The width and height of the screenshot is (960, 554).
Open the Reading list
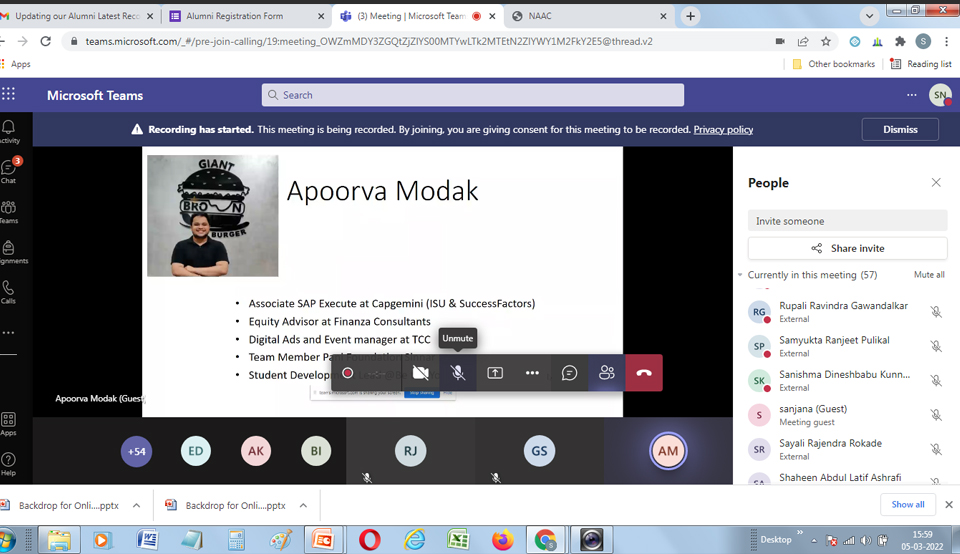921,64
